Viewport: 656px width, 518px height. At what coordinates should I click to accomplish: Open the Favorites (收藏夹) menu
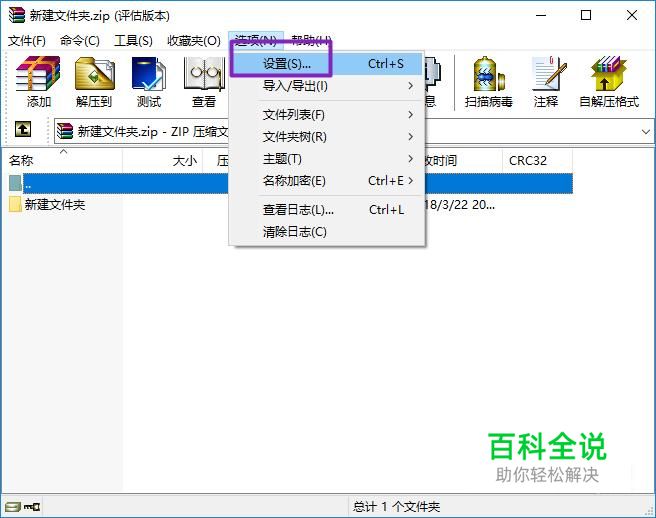[x=194, y=41]
